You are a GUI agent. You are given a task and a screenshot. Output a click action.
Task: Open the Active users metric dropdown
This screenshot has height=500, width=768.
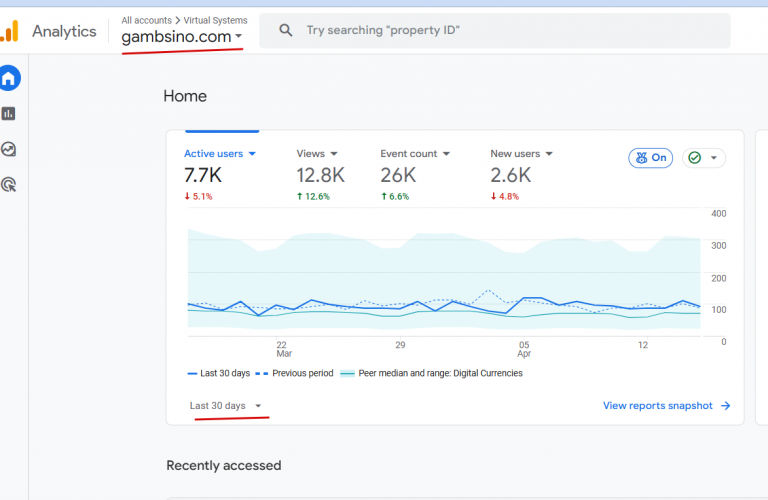pos(252,154)
